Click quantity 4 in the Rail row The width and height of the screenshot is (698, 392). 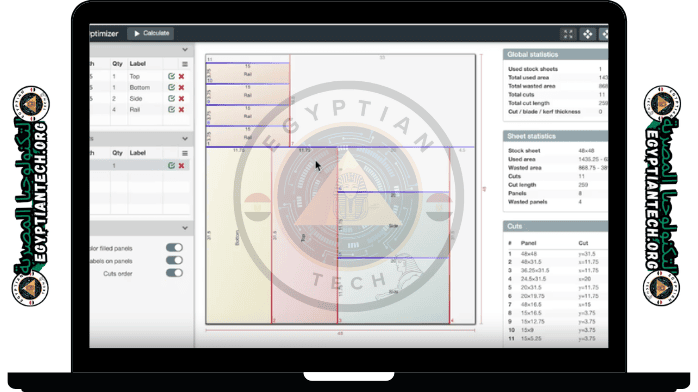[x=114, y=109]
